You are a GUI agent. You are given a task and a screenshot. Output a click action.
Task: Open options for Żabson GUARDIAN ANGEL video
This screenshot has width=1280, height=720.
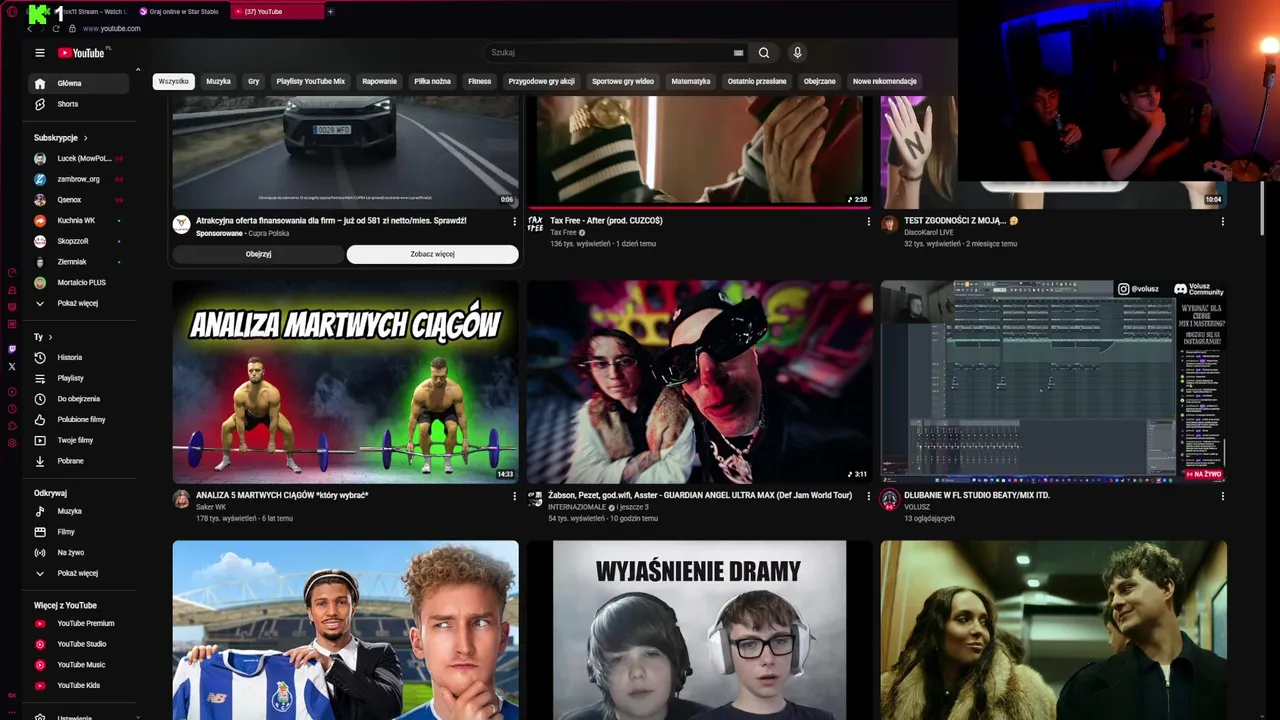(868, 496)
